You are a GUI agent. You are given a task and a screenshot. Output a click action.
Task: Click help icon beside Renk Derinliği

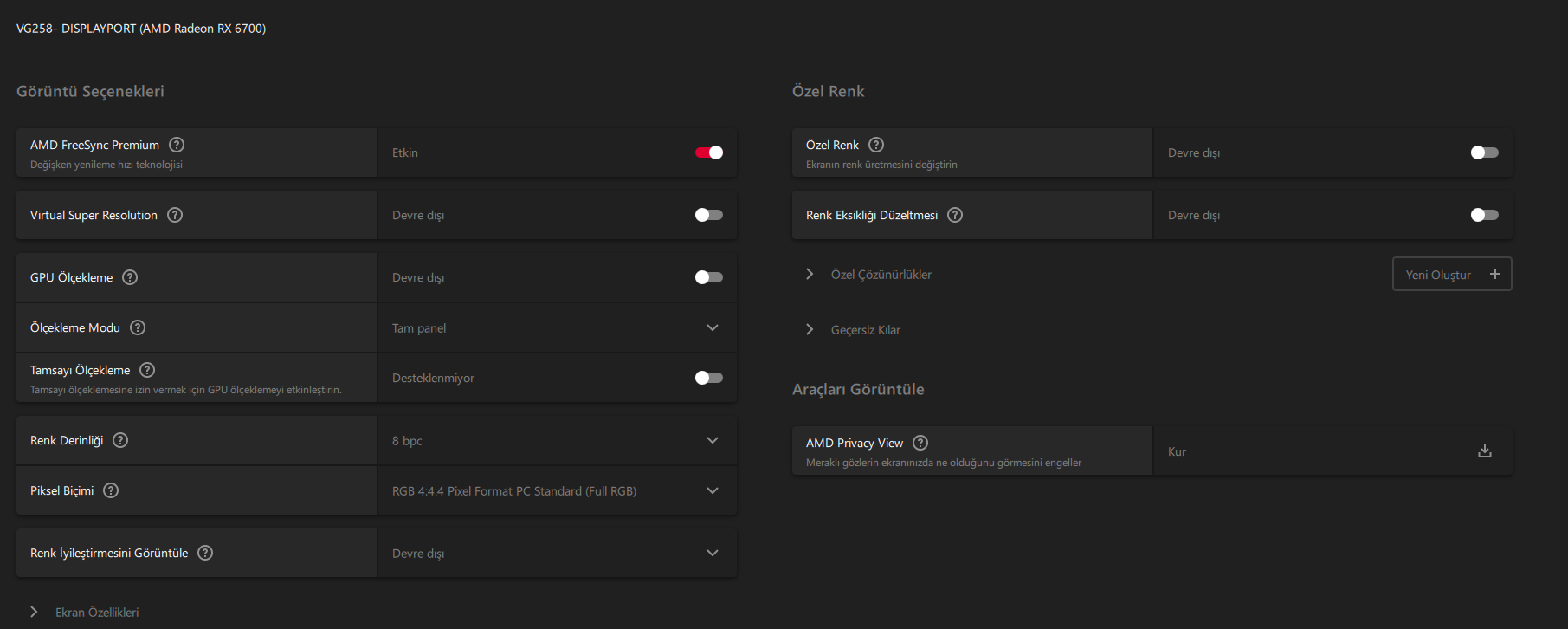pos(120,440)
